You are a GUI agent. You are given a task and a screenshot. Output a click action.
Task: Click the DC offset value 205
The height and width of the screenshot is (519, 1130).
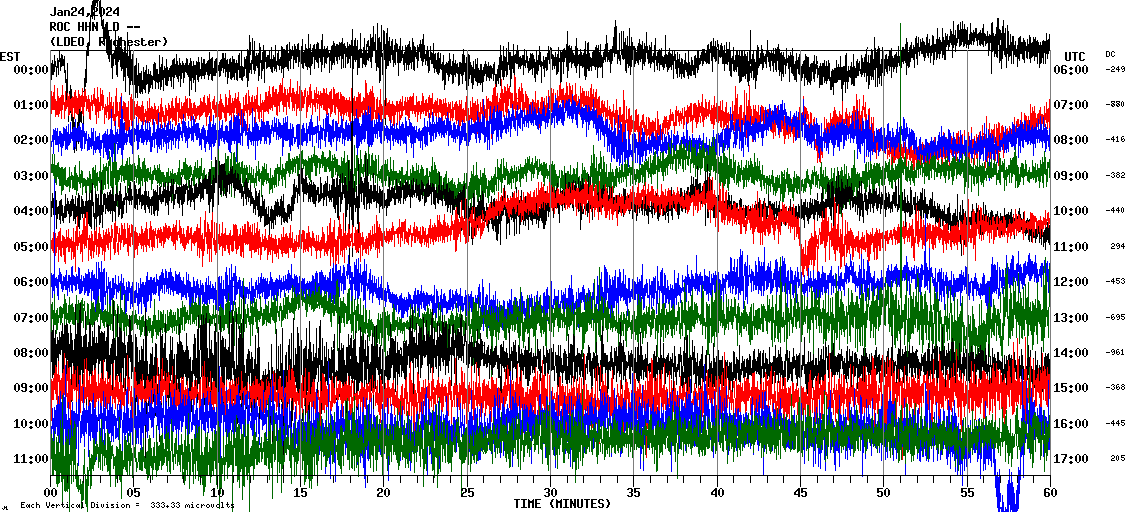point(1117,459)
